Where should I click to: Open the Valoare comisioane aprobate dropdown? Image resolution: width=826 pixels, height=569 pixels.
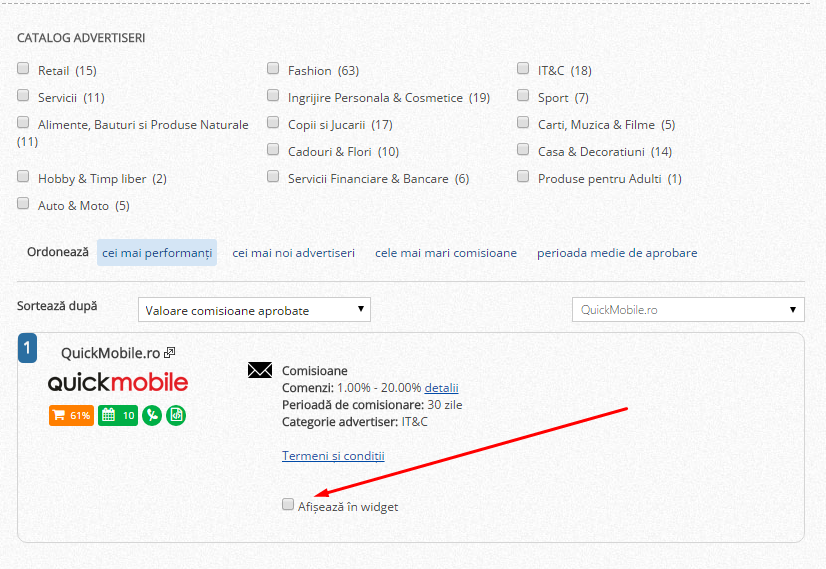click(254, 310)
